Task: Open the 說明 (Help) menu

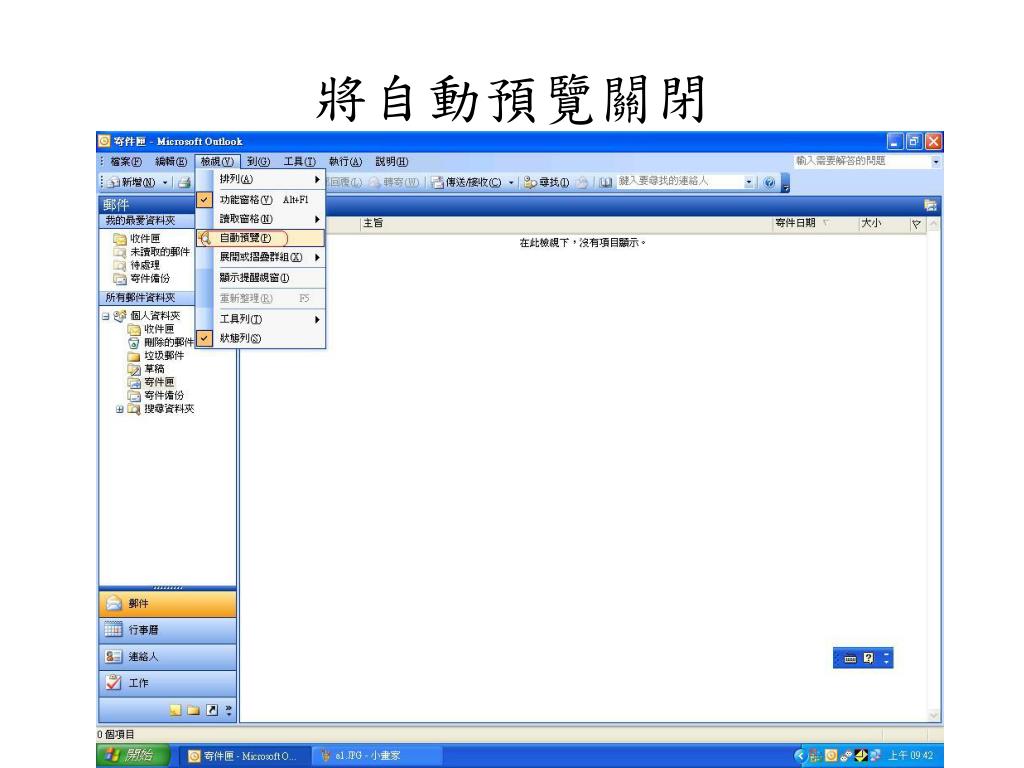Action: pyautogui.click(x=391, y=161)
